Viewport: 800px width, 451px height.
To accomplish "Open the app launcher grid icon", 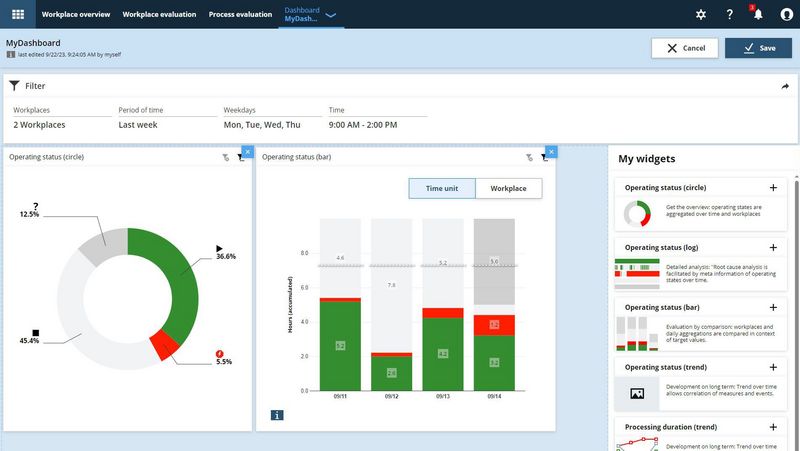I will coord(18,14).
